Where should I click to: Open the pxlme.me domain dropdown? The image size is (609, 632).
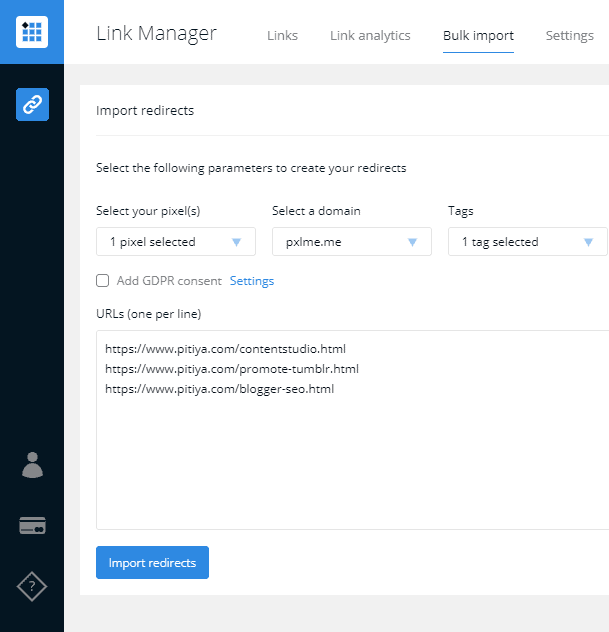pos(351,242)
